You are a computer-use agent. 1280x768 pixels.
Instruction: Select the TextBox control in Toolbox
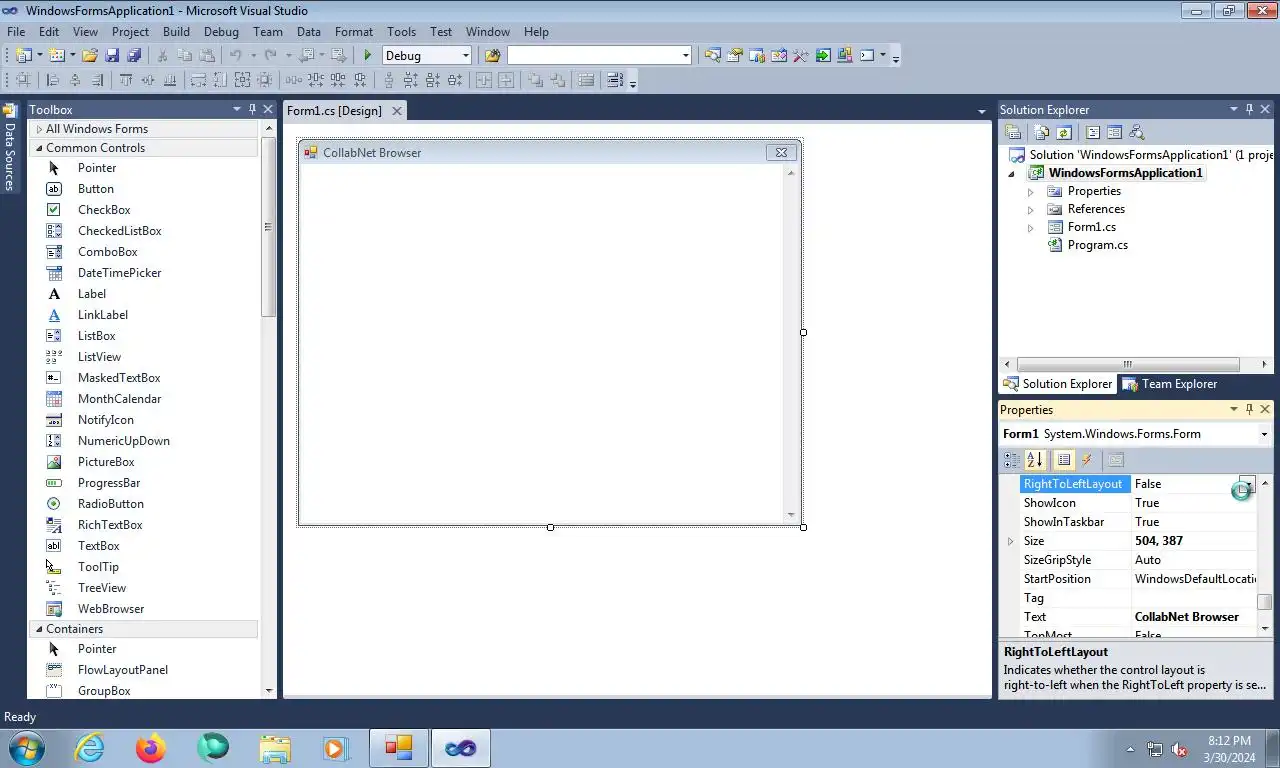99,546
